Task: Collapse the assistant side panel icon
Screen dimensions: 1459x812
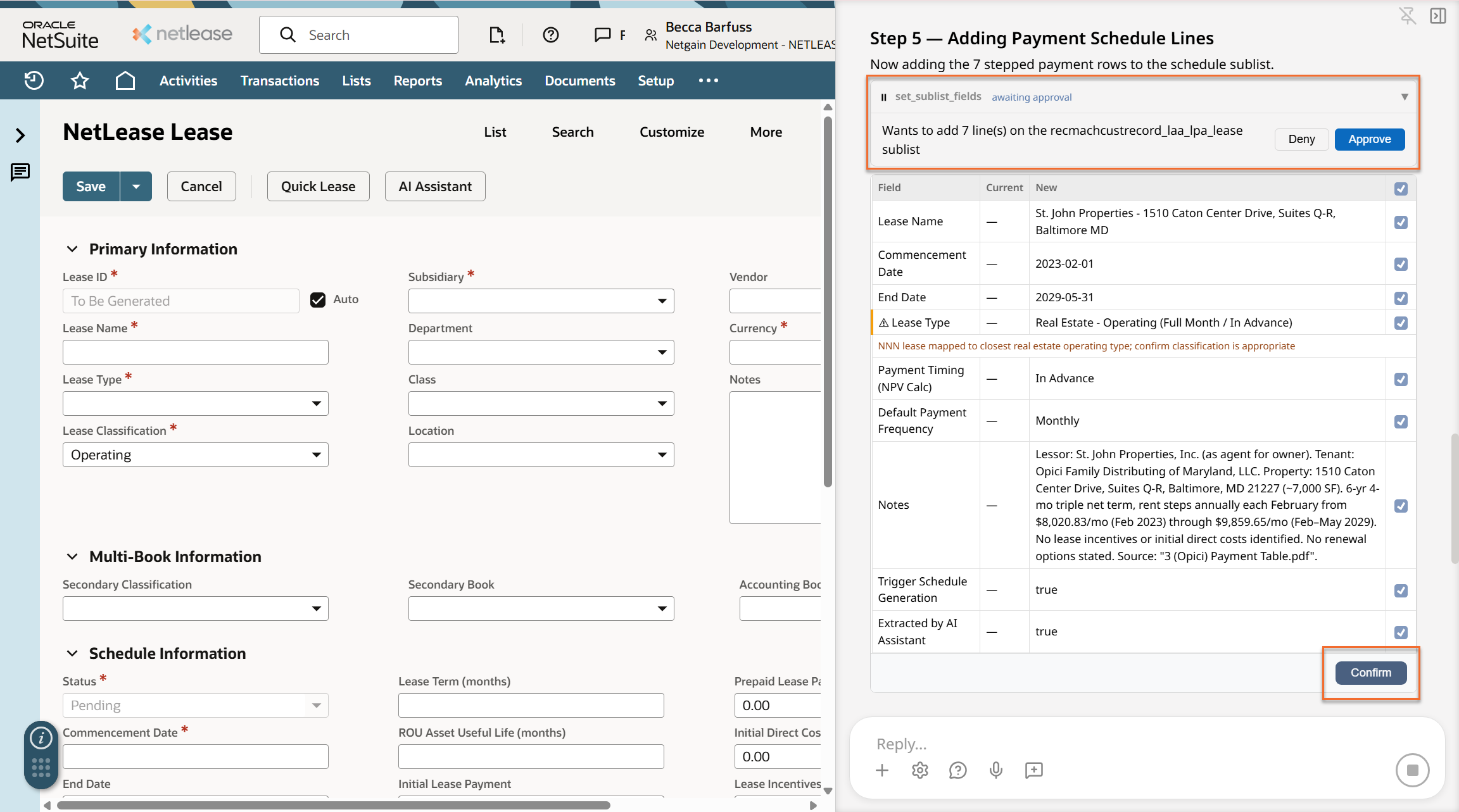Action: tap(1438, 15)
